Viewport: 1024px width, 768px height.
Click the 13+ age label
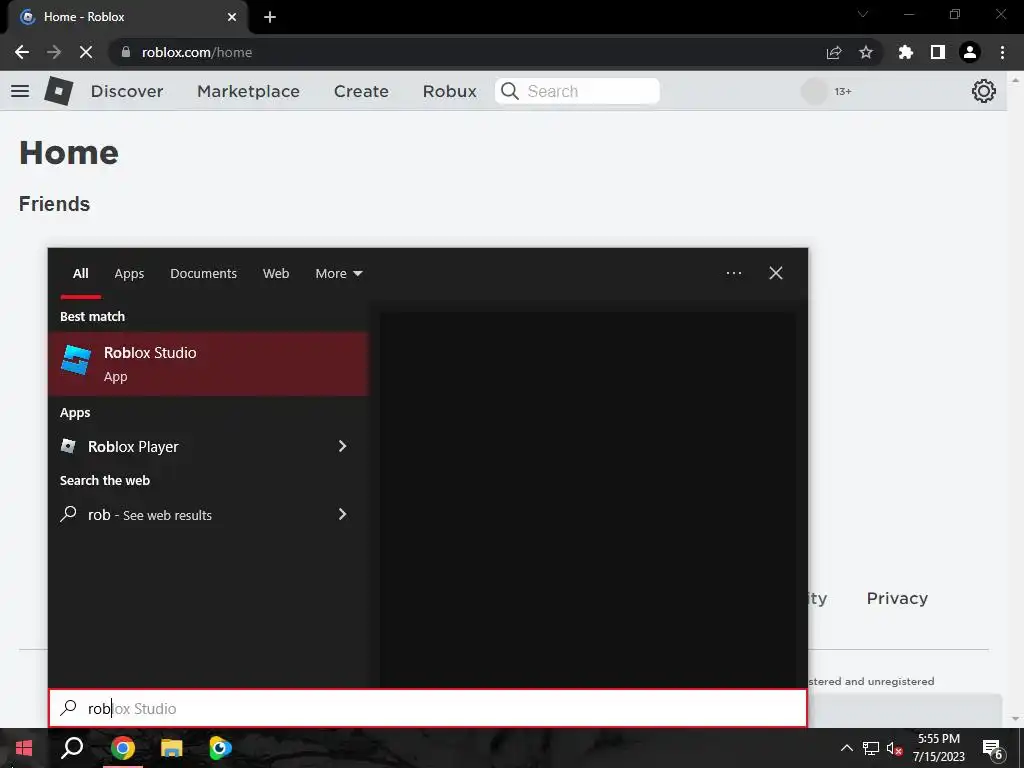tap(842, 91)
